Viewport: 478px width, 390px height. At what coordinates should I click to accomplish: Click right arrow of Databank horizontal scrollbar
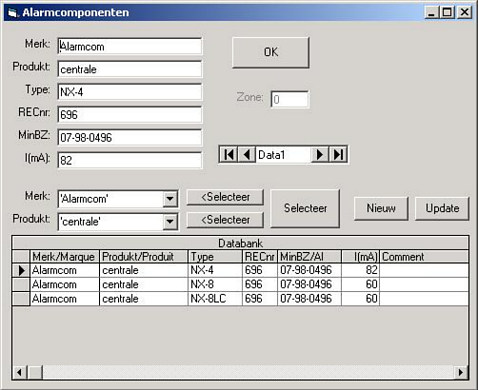(461, 372)
